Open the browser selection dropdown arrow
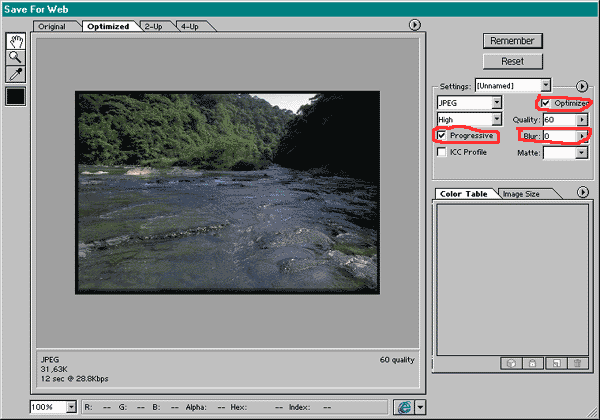Viewport: 600px width, 420px height. pyautogui.click(x=420, y=407)
